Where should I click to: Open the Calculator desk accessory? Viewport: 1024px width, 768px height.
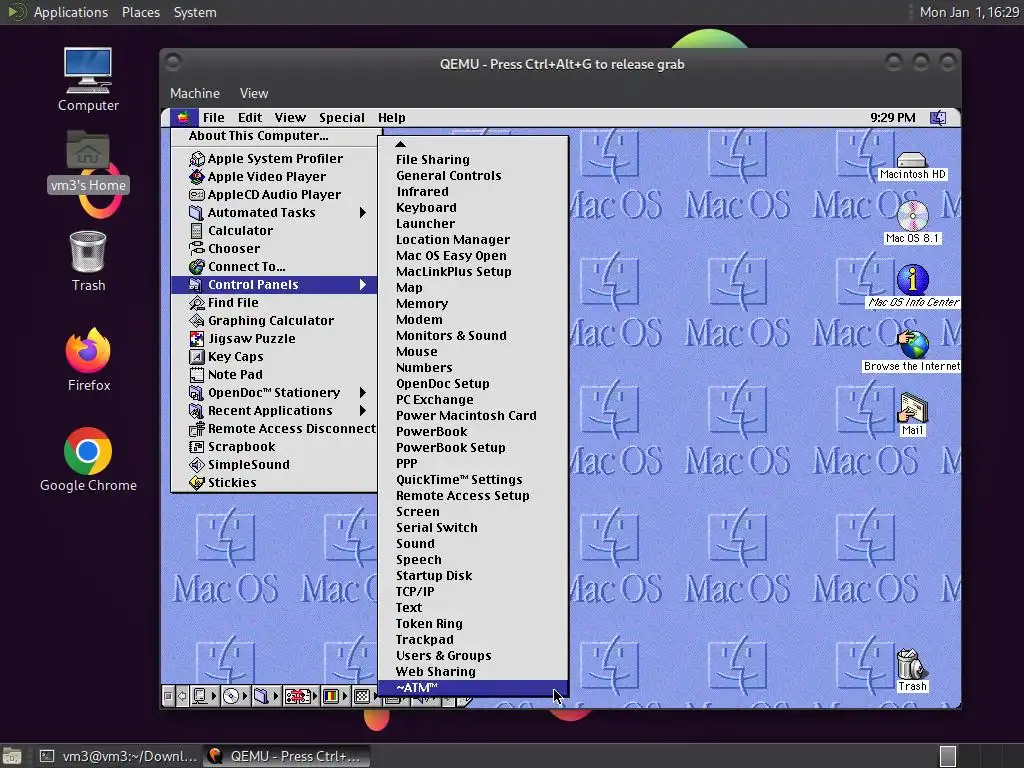274,231
